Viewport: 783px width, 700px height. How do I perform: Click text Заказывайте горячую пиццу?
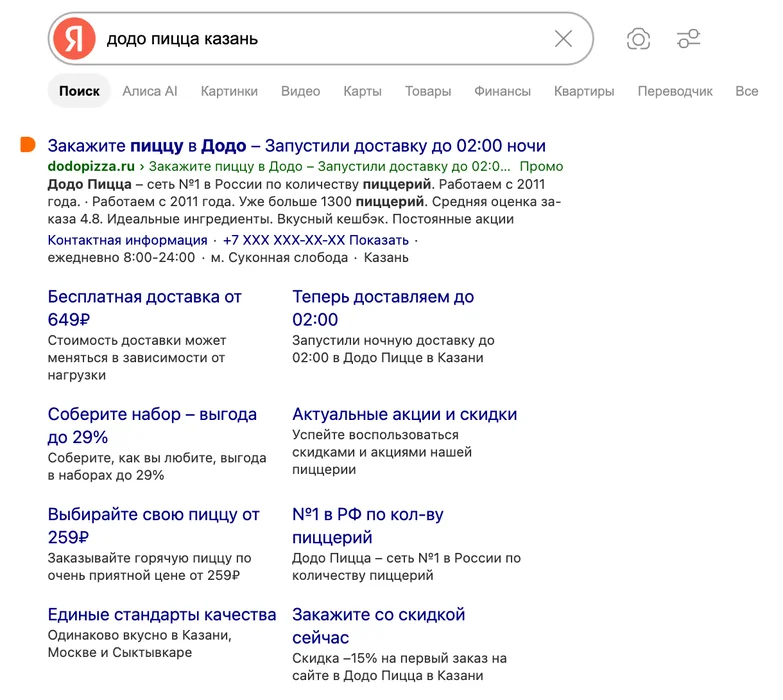click(149, 566)
